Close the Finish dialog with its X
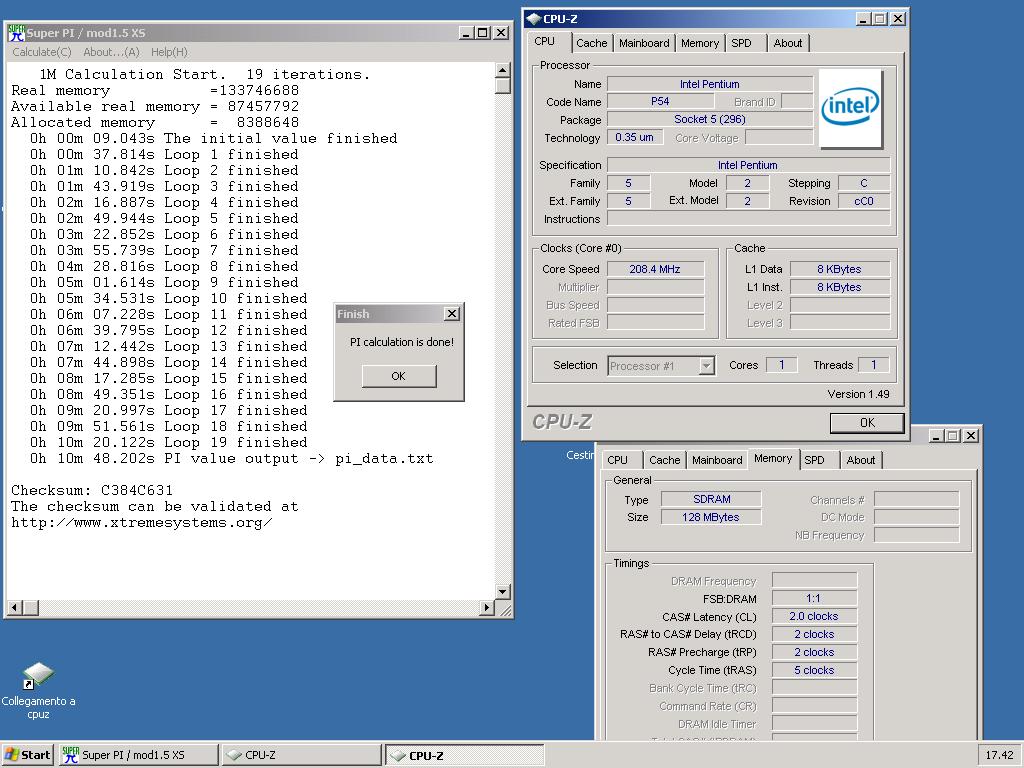The image size is (1024, 768). (x=451, y=313)
